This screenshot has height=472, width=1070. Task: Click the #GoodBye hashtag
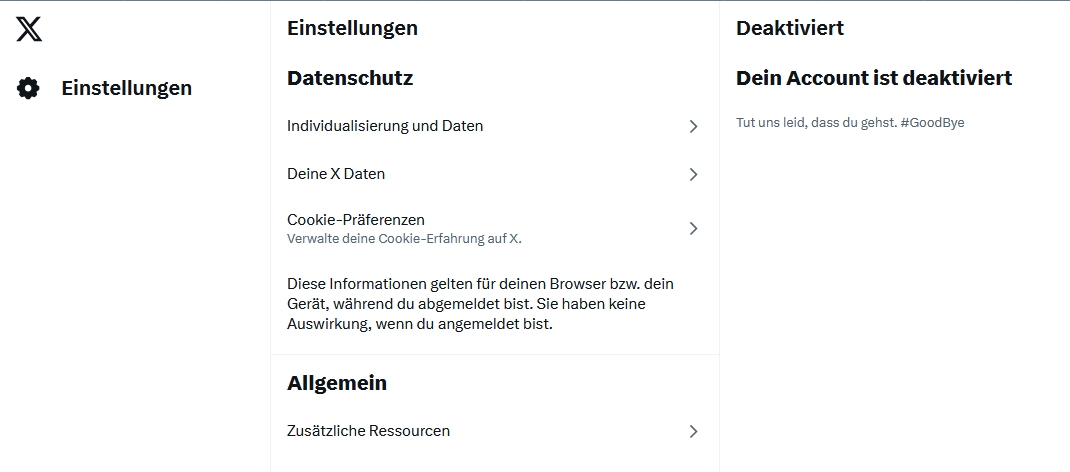coord(932,123)
